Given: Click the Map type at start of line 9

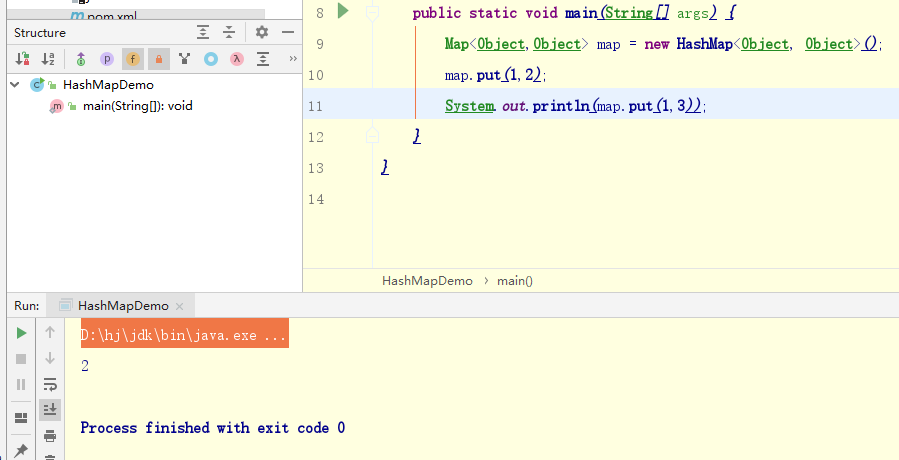Looking at the screenshot, I should click(456, 44).
